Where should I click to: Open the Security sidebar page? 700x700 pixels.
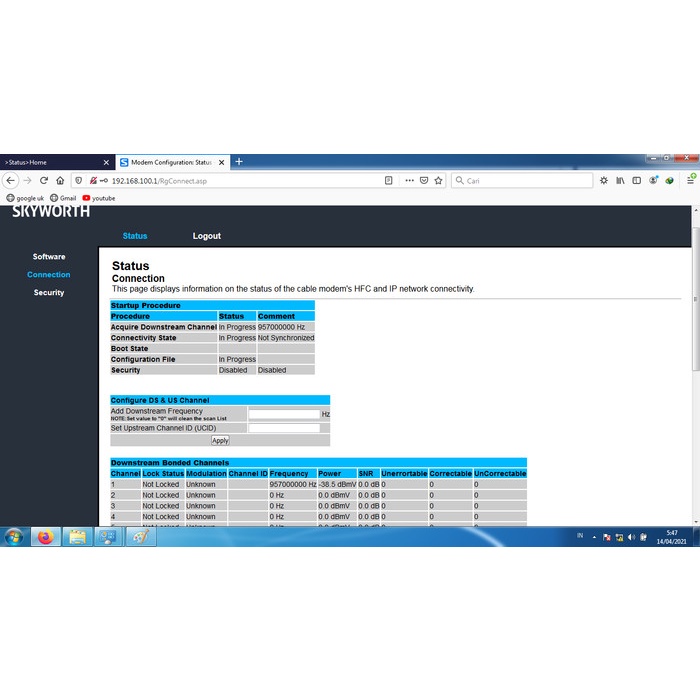[x=49, y=292]
